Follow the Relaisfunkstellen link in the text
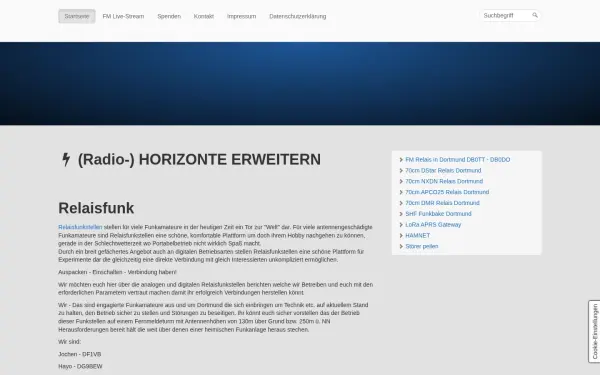This screenshot has height=375, width=600. coord(80,227)
